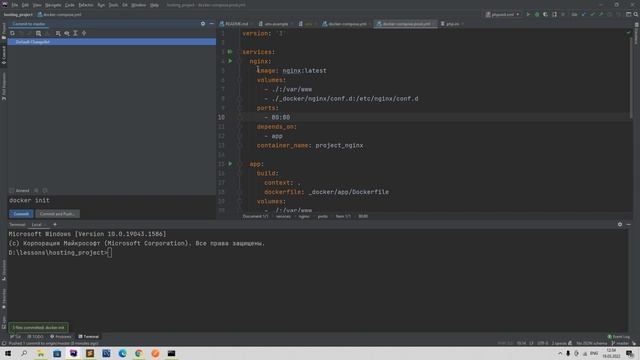Image resolution: width=640 pixels, height=360 pixels.
Task: Open the Database side panel tab
Action: (x=636, y=34)
